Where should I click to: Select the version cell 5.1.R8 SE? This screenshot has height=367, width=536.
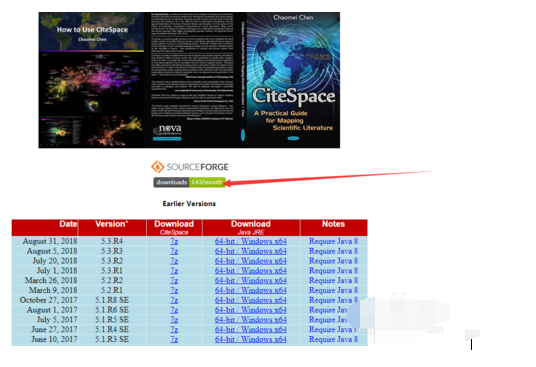[112, 300]
